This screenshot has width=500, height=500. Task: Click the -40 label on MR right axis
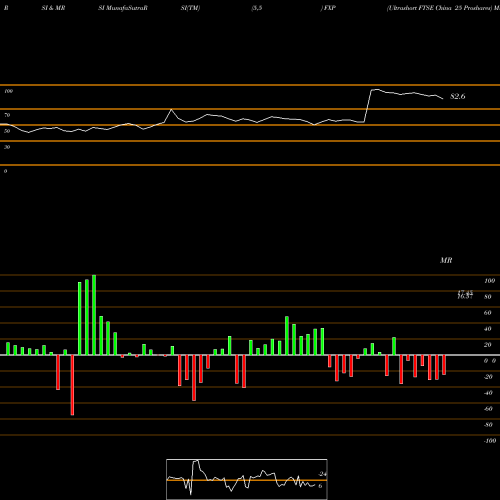pos(488,393)
